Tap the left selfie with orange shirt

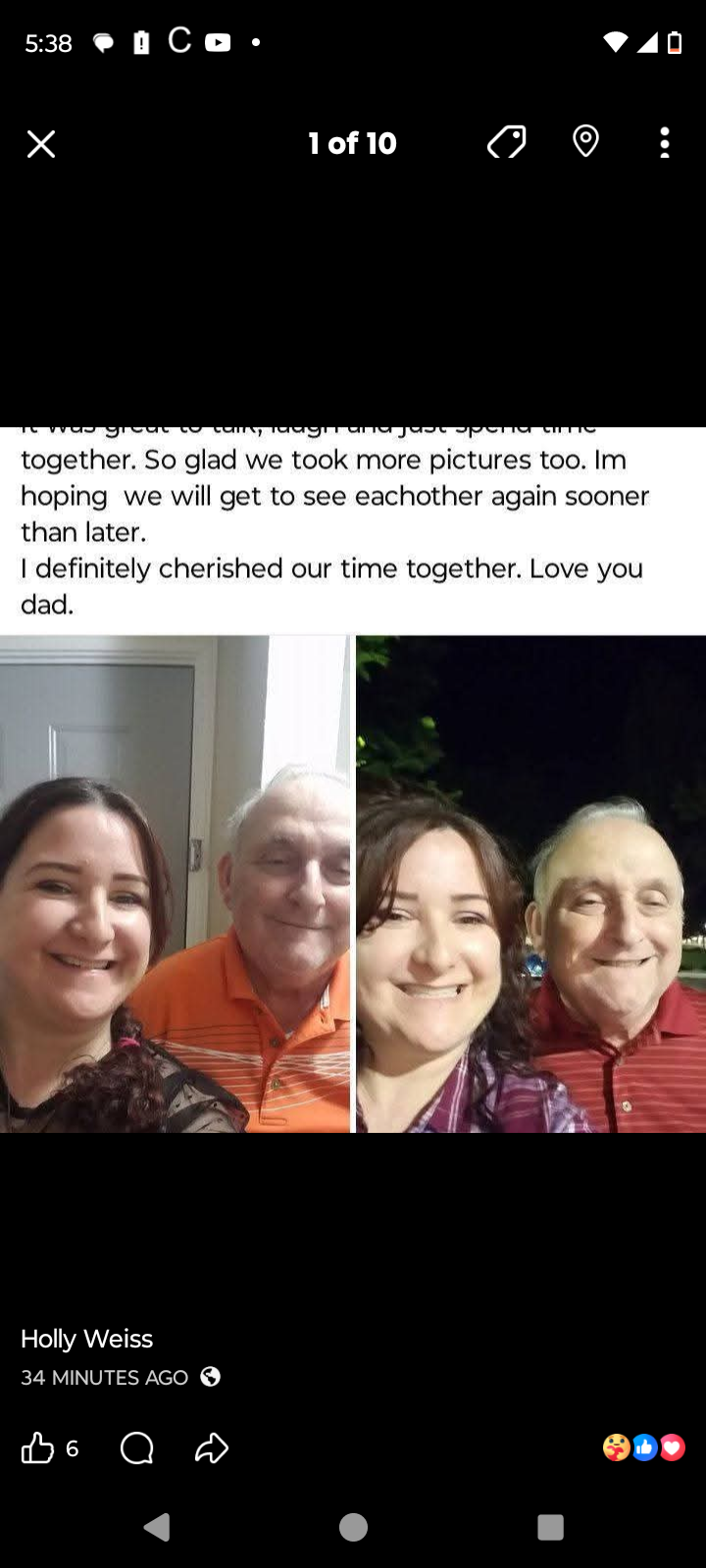pos(175,884)
